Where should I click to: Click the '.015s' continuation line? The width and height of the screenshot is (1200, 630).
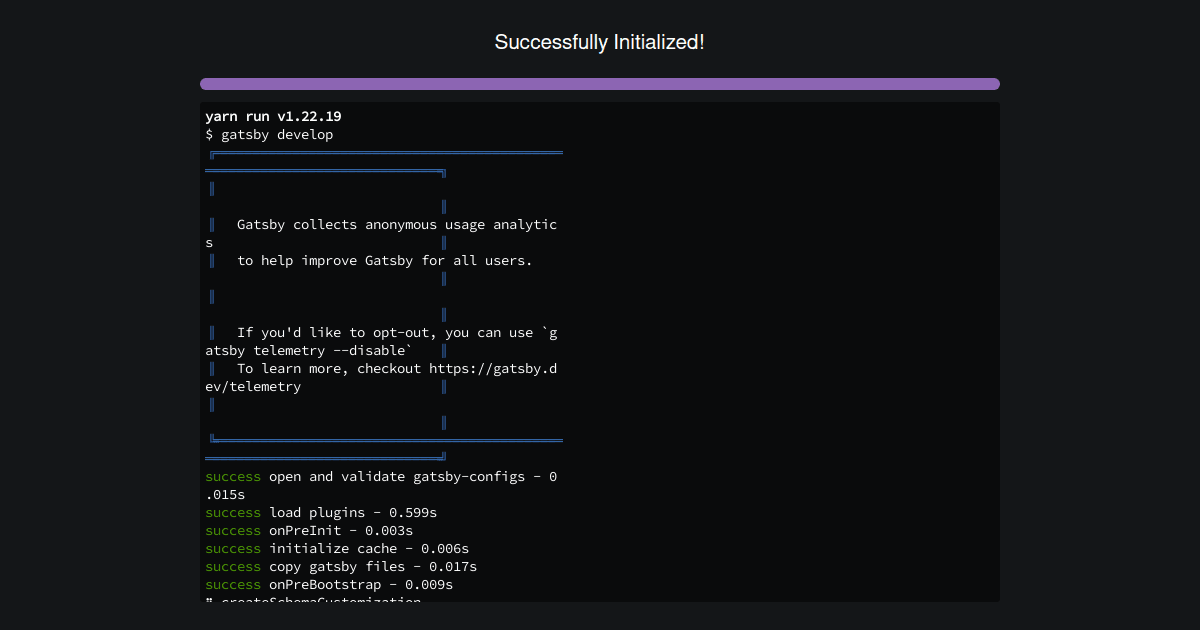coord(225,494)
